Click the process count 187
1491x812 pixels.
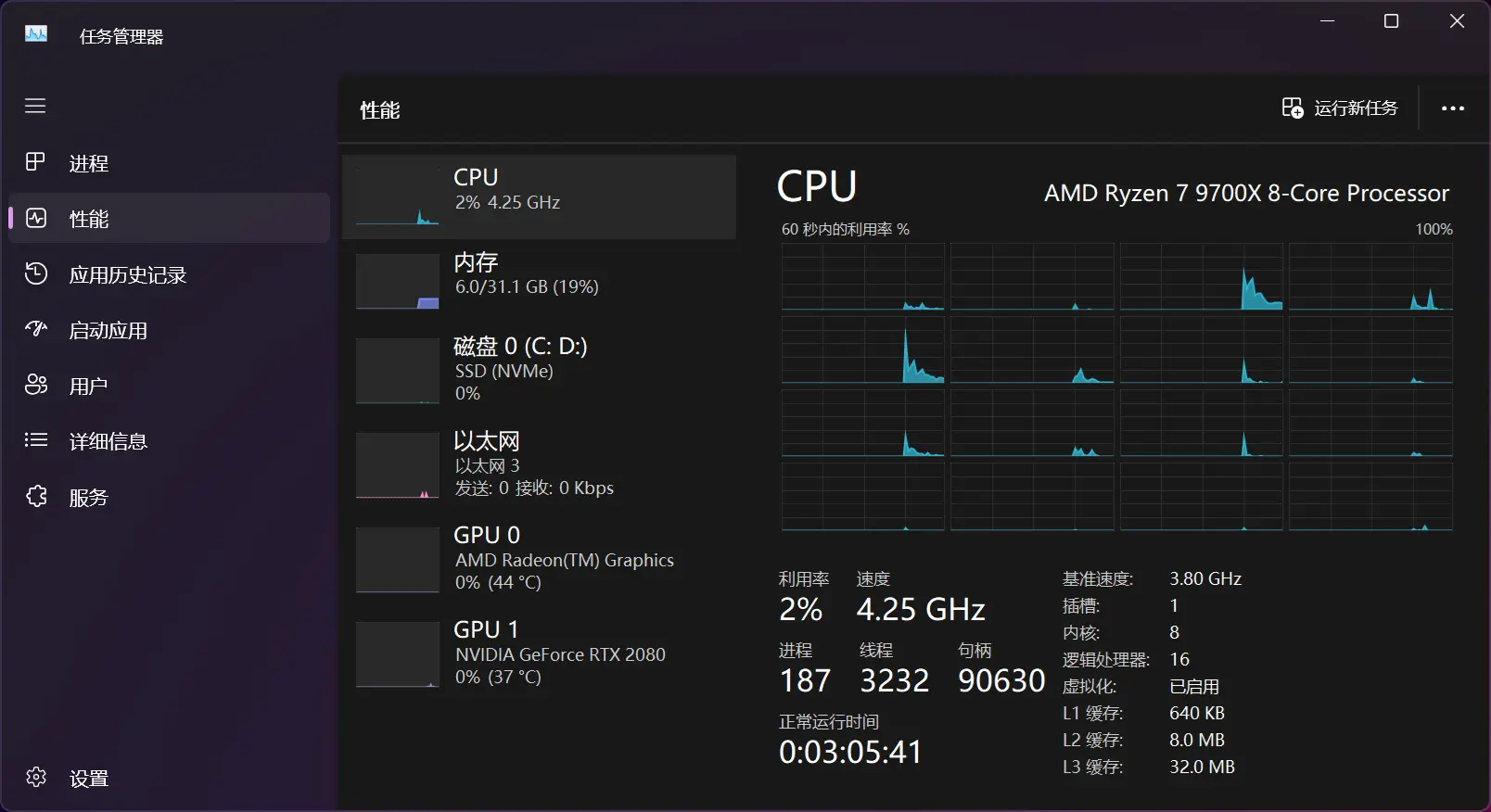pyautogui.click(x=805, y=680)
